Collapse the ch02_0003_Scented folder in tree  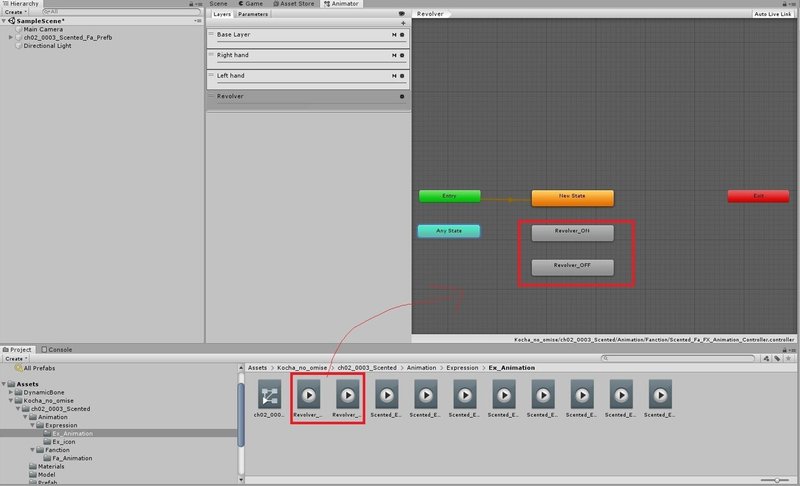pyautogui.click(x=18, y=408)
